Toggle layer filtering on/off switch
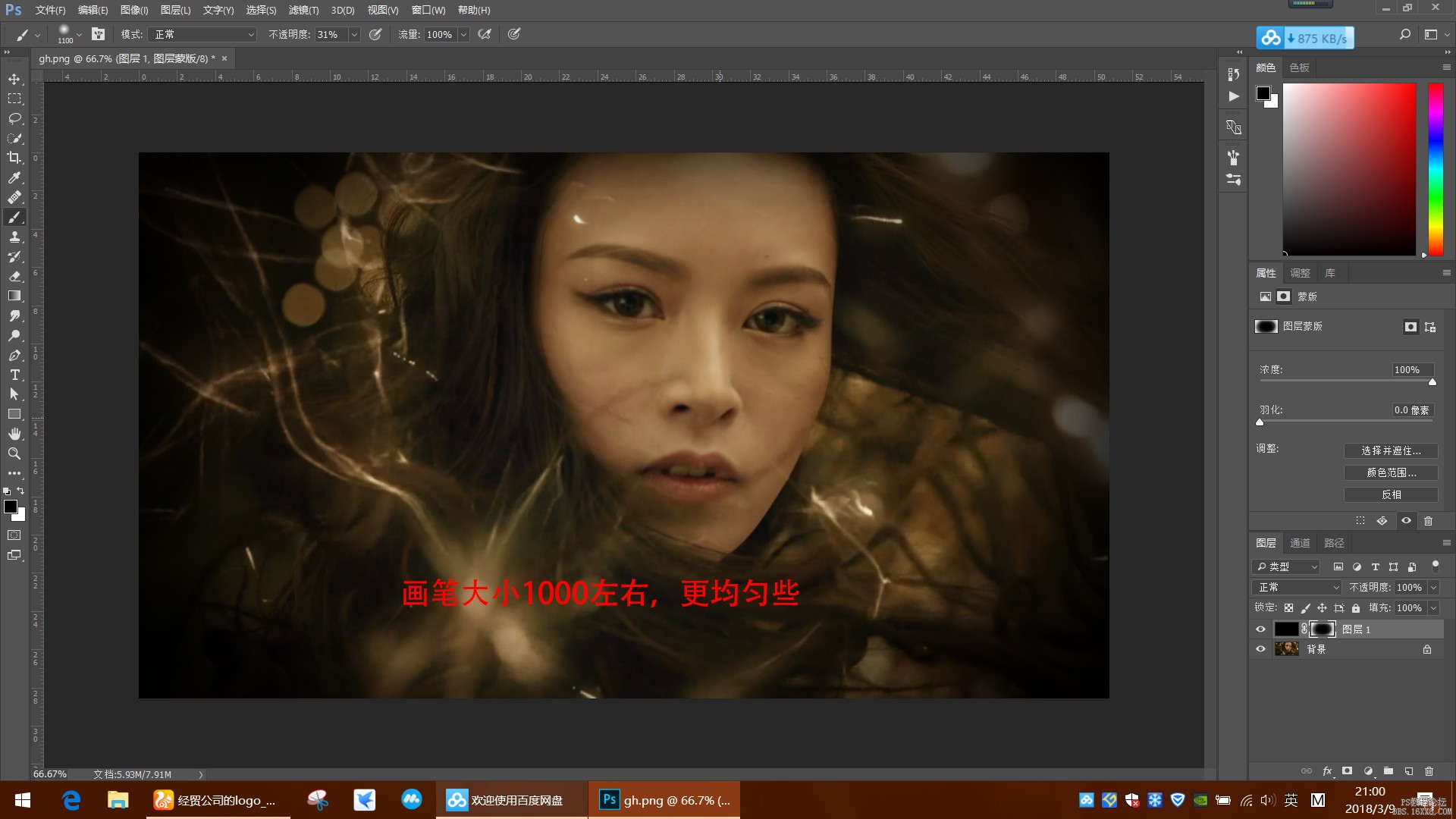This screenshot has height=819, width=1456. 1435,566
